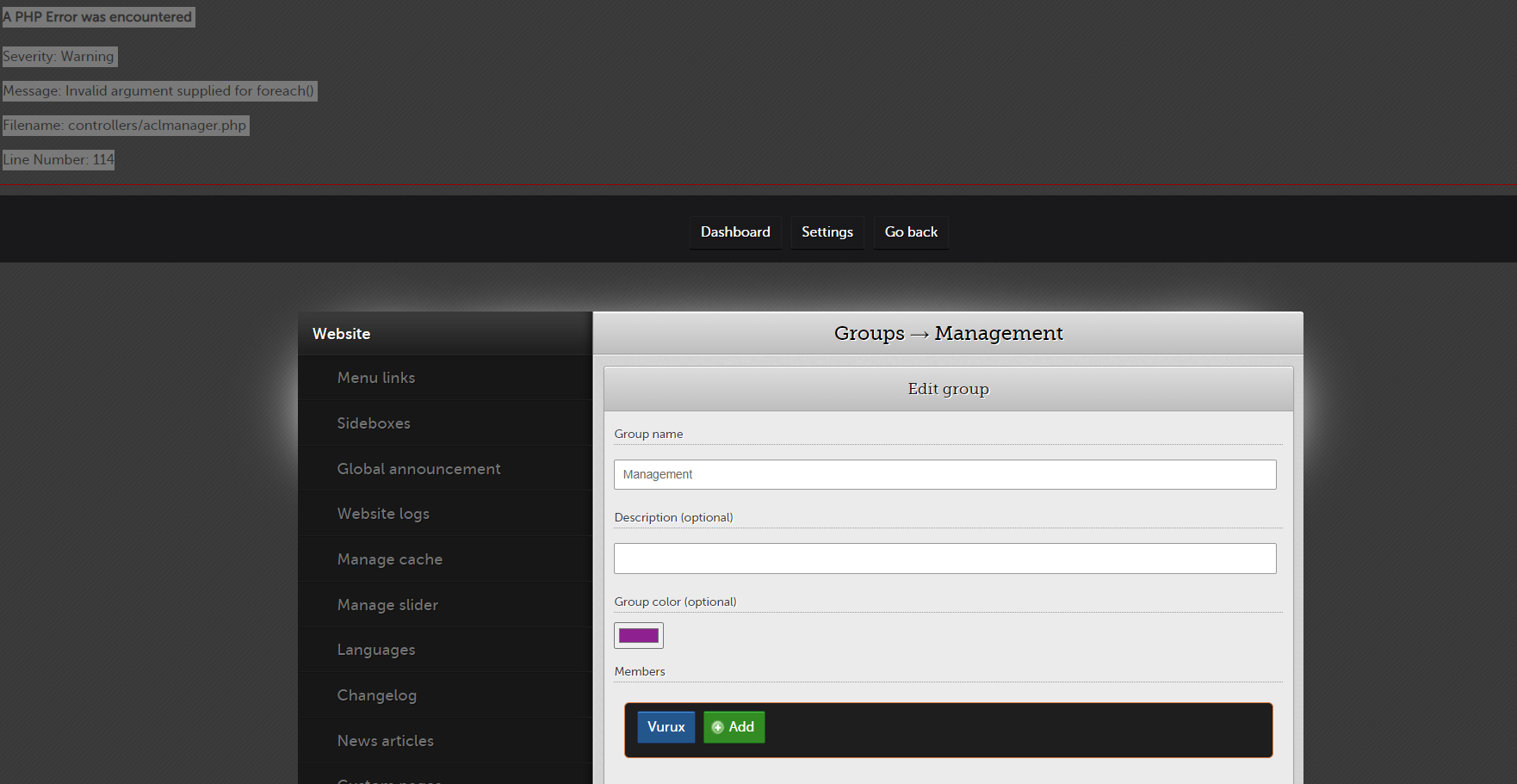Click the Edit group panel header
Image resolution: width=1517 pixels, height=784 pixels.
point(948,388)
